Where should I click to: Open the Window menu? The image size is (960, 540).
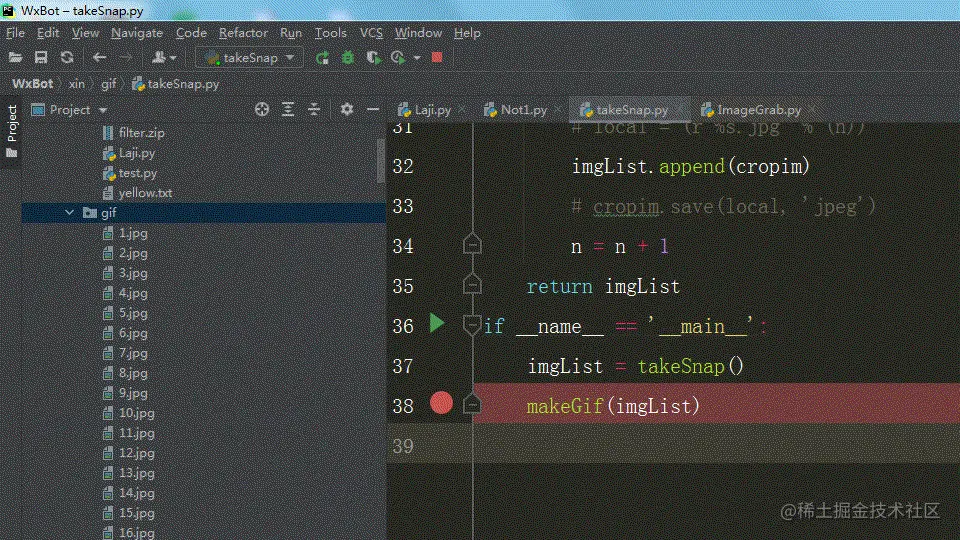pyautogui.click(x=418, y=33)
